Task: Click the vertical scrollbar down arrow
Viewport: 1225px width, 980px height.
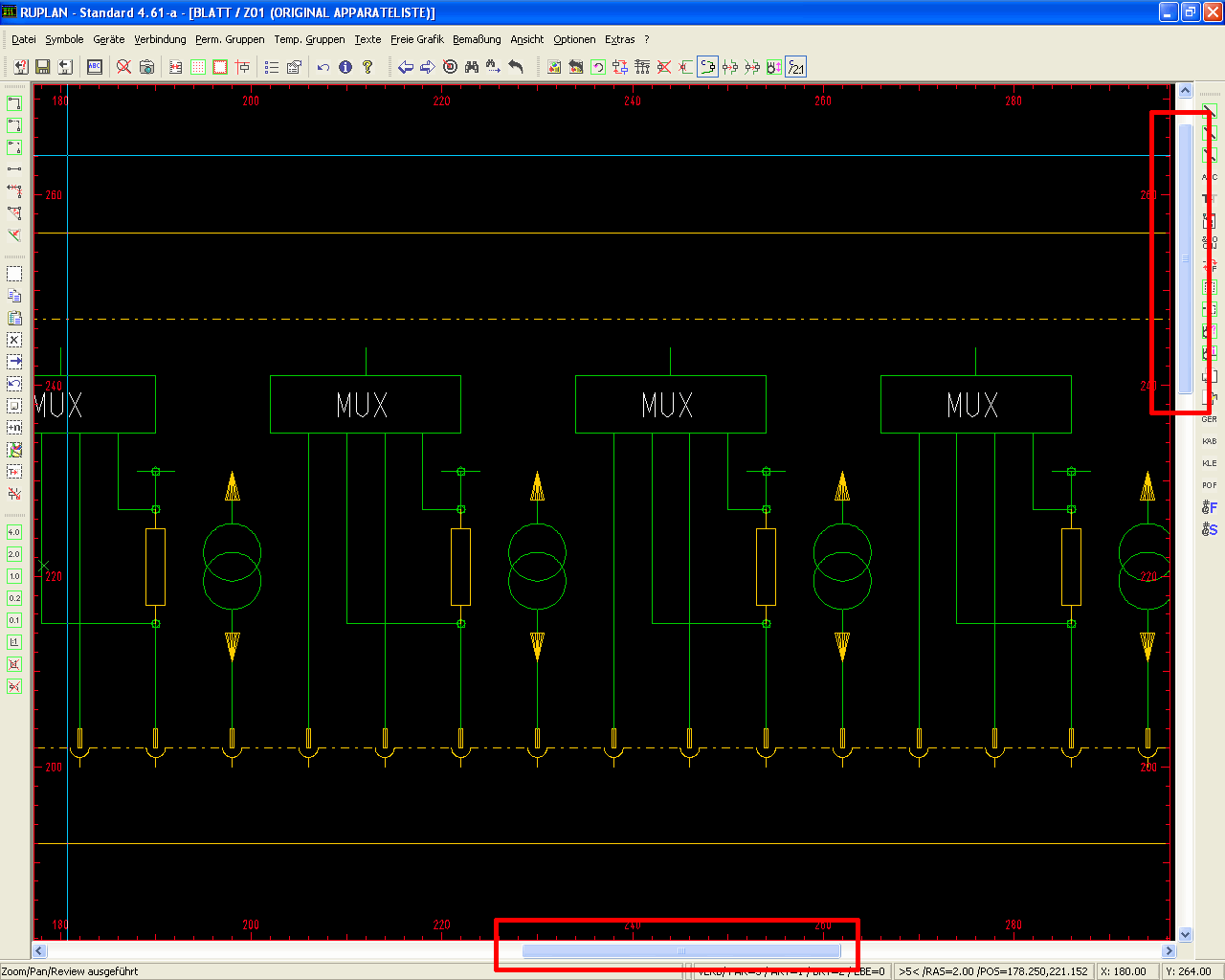Action: (1186, 935)
